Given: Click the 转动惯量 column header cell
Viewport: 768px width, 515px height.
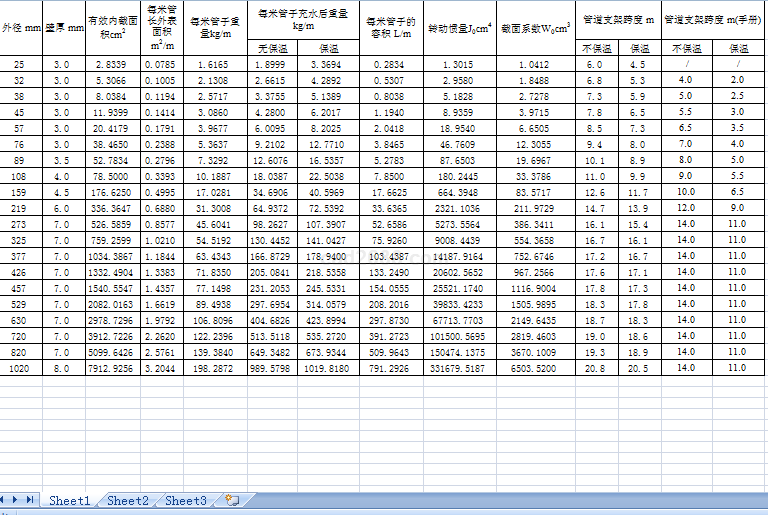Looking at the screenshot, I should pyautogui.click(x=459, y=27).
